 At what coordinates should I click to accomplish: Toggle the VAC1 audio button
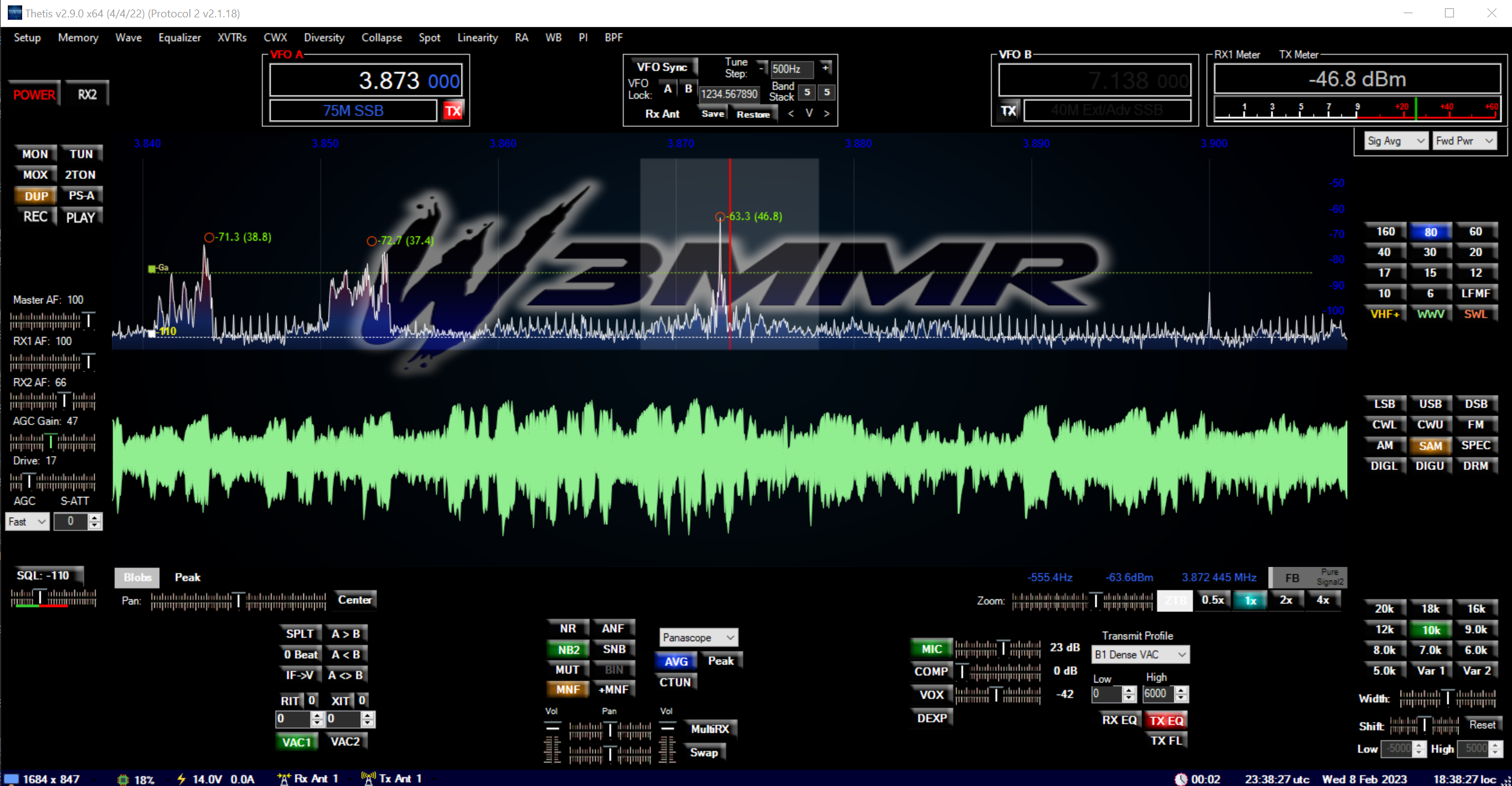pos(296,742)
